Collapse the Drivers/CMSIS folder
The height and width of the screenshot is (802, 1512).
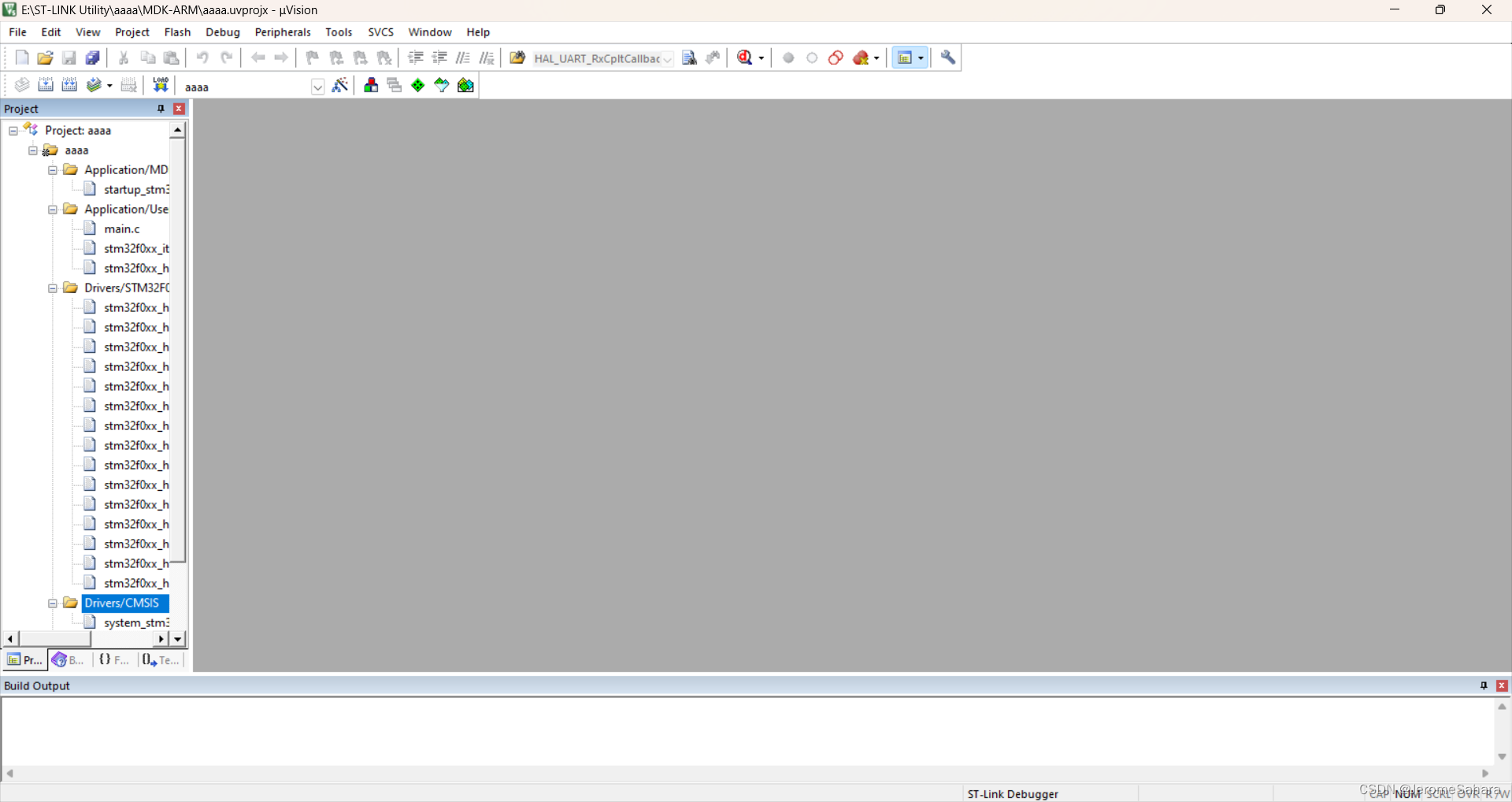[53, 603]
